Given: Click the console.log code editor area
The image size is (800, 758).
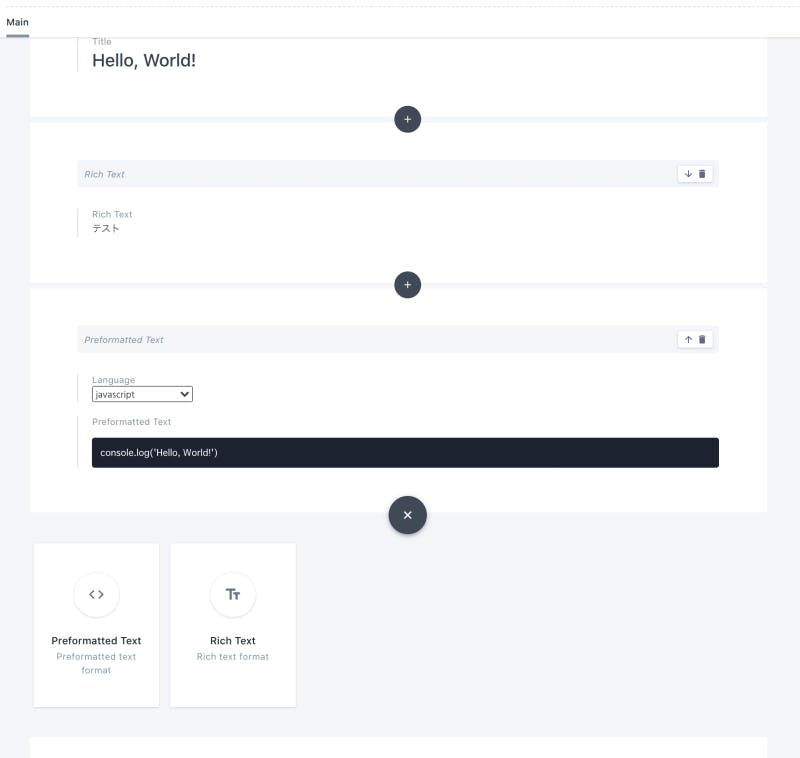Looking at the screenshot, I should click(x=405, y=452).
